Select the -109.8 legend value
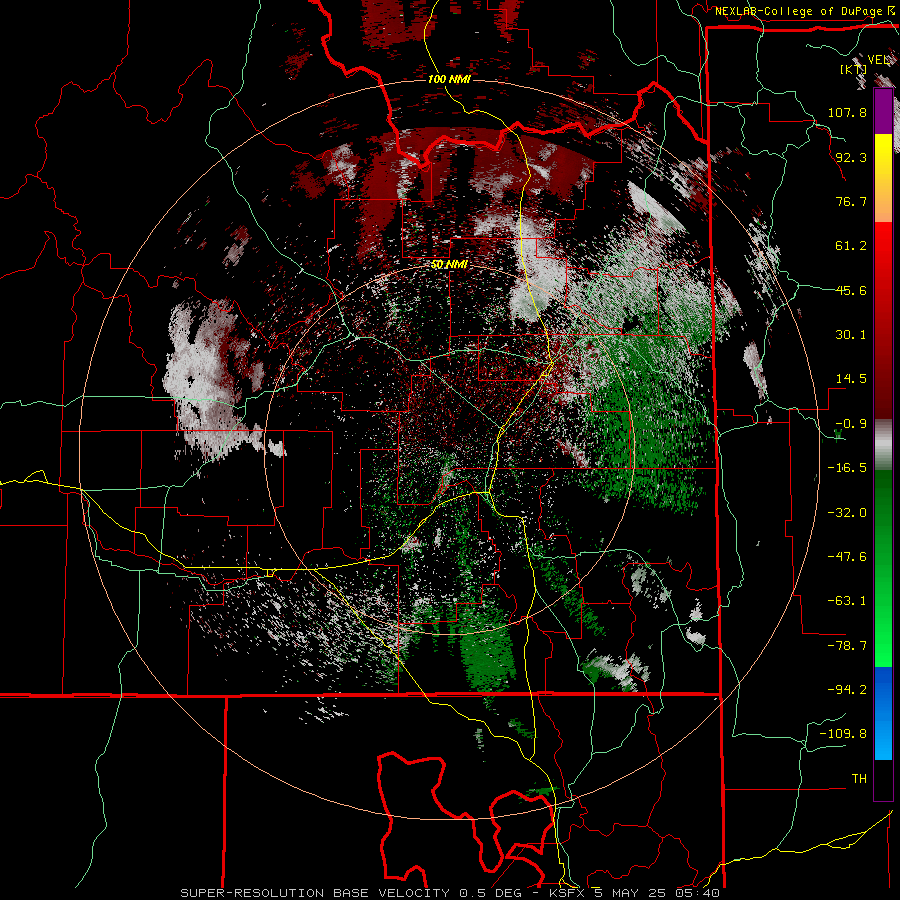 point(843,734)
